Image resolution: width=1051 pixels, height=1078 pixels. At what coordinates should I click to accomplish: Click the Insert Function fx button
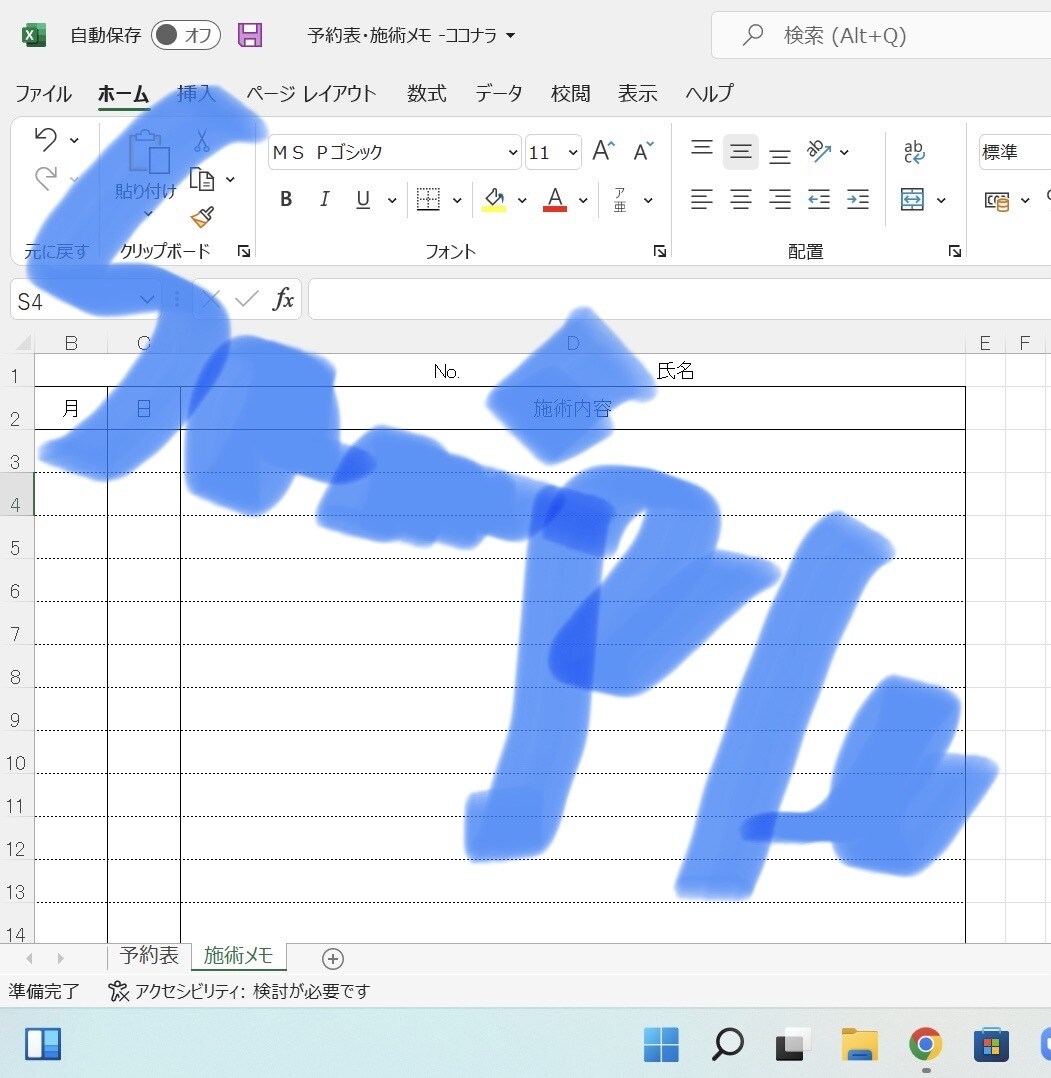point(283,300)
